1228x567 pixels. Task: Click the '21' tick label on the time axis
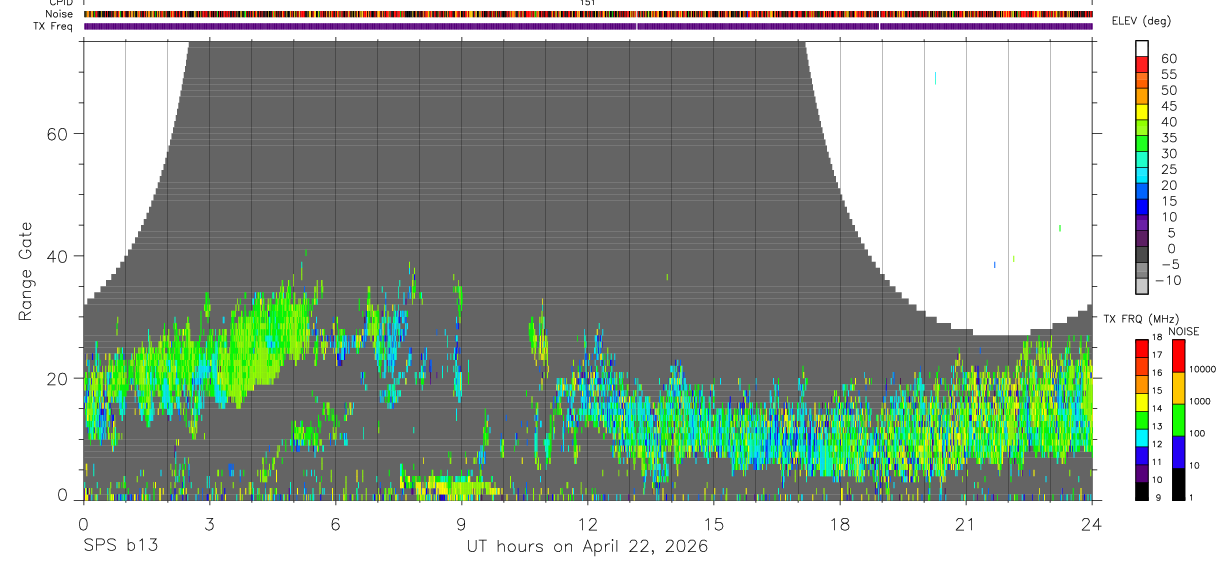965,523
